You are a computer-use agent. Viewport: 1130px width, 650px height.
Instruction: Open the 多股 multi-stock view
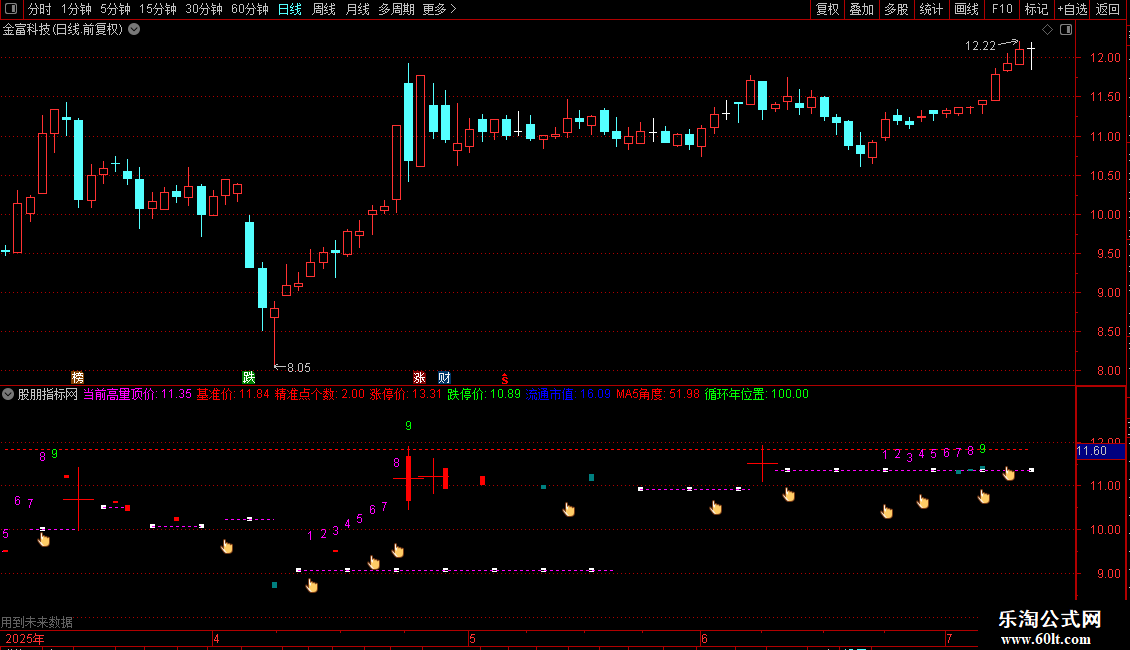coord(896,9)
